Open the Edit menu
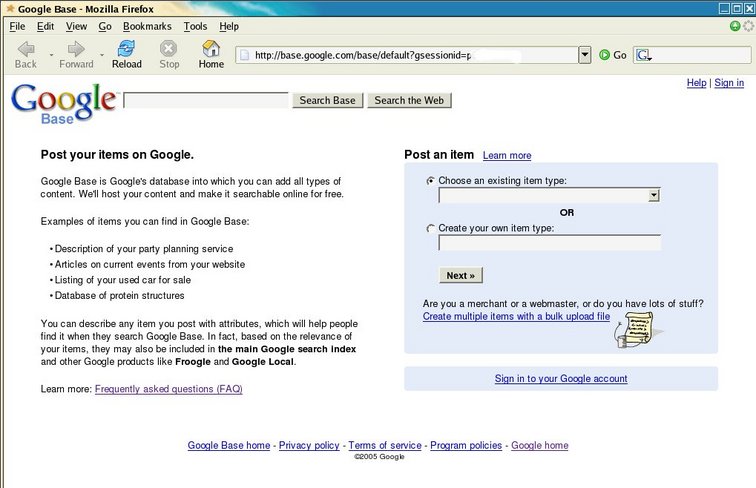756x488 pixels. [x=45, y=27]
